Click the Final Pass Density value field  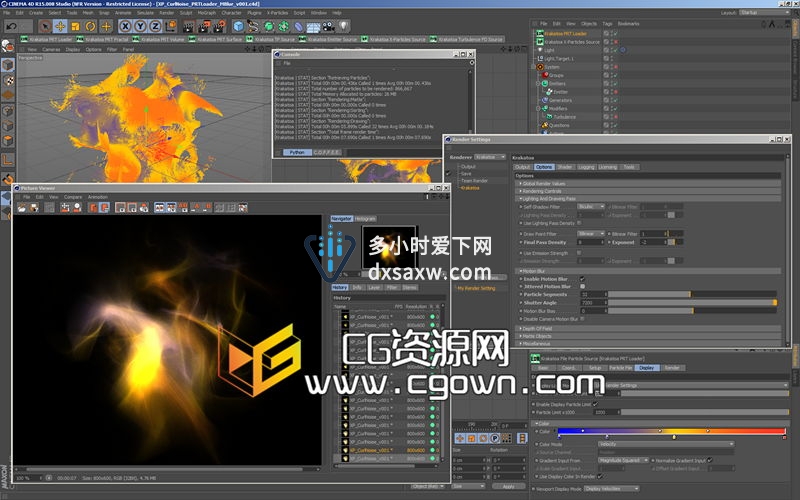(590, 242)
